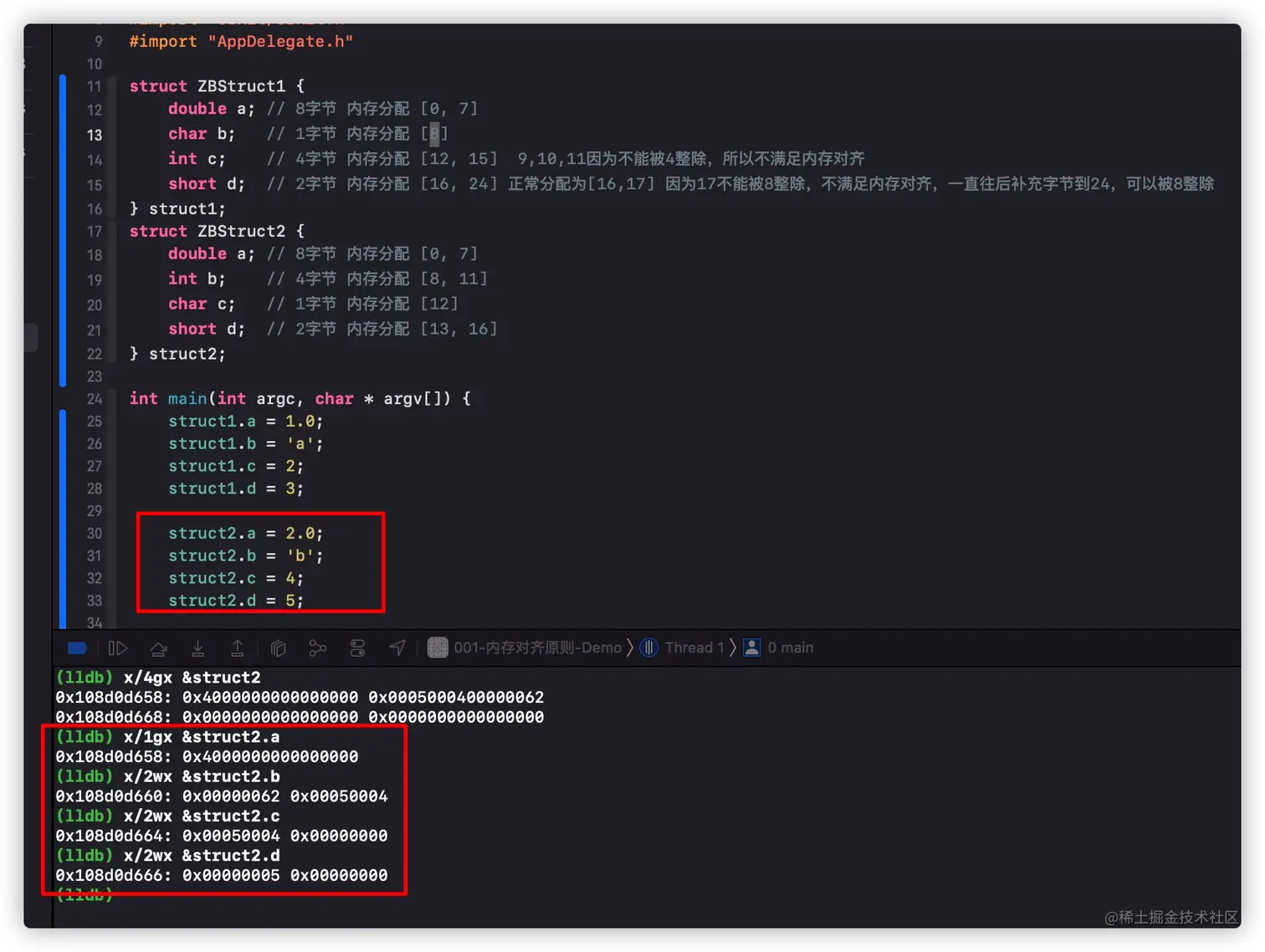The width and height of the screenshot is (1265, 952).
Task: Click 'struct2.c = 4;' statement
Action: 236,579
